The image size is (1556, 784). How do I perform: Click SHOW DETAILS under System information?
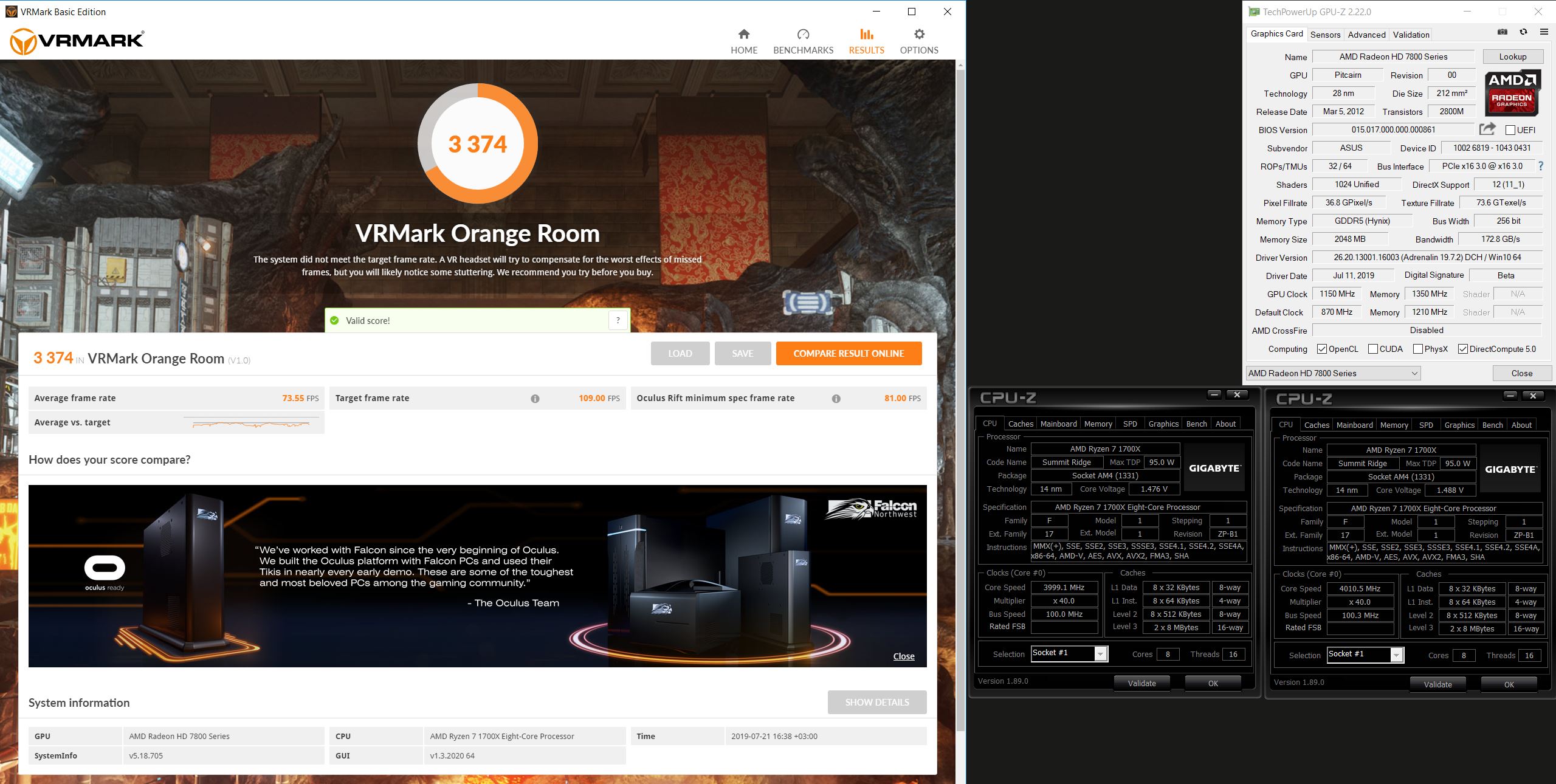pyautogui.click(x=877, y=703)
